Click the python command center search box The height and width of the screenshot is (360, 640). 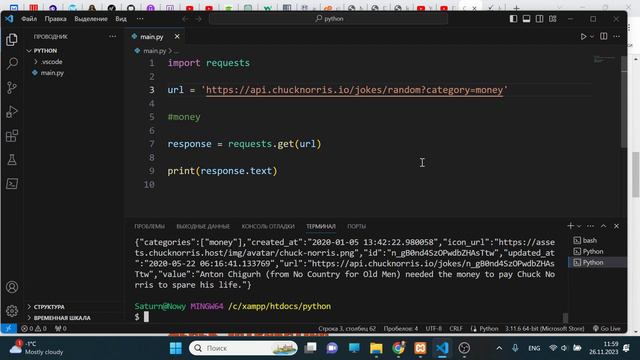329,19
